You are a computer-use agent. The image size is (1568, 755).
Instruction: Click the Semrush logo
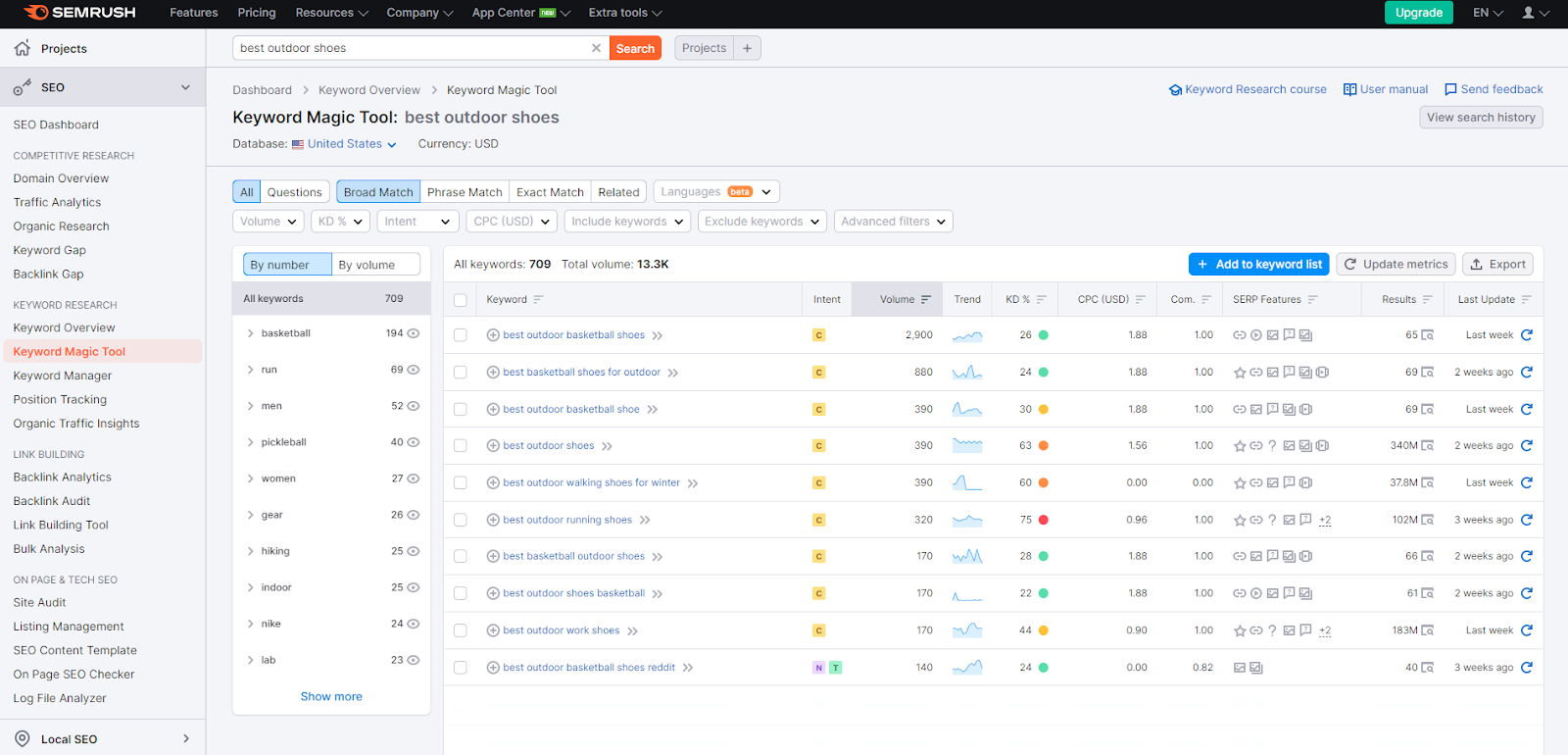click(79, 13)
